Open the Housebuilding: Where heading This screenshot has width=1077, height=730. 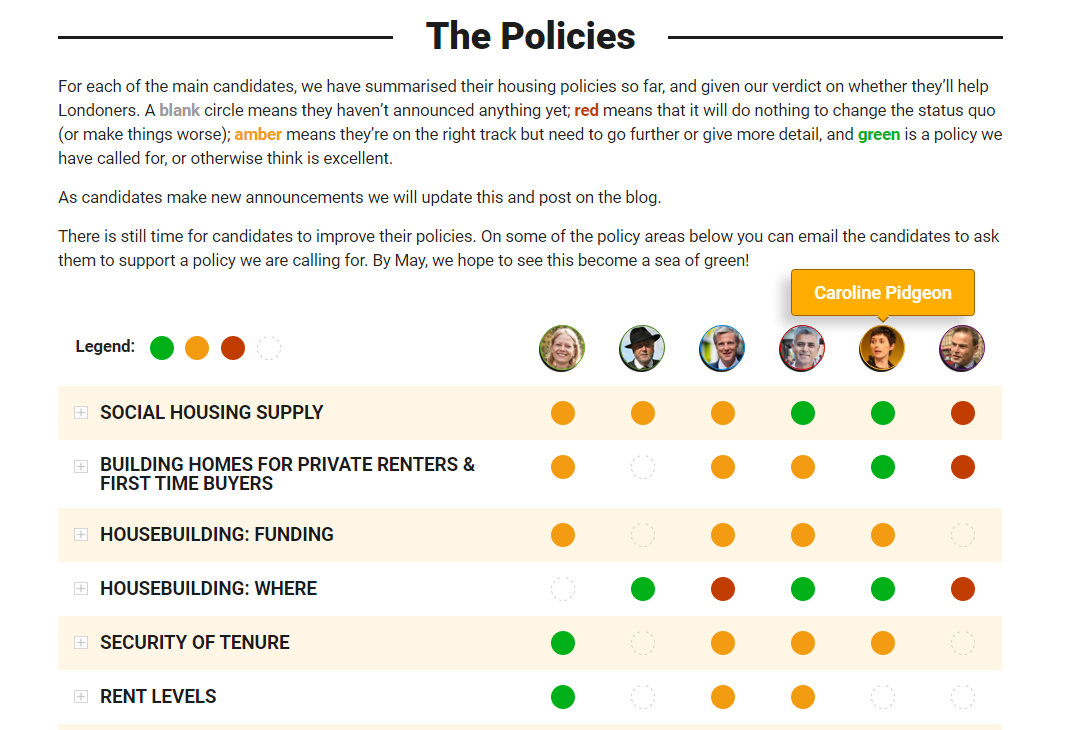click(x=208, y=589)
